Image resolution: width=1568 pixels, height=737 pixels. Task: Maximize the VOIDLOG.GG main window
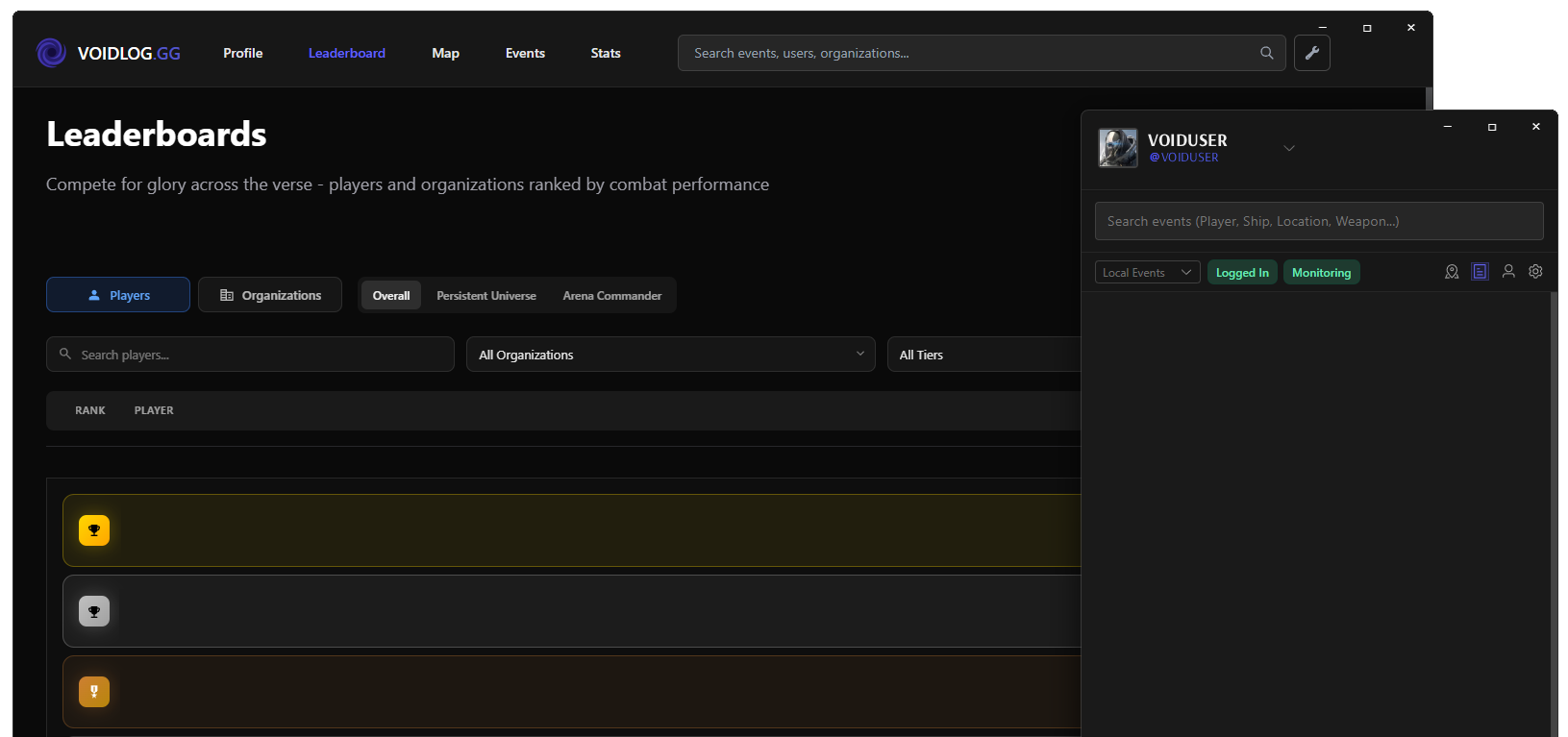1366,28
